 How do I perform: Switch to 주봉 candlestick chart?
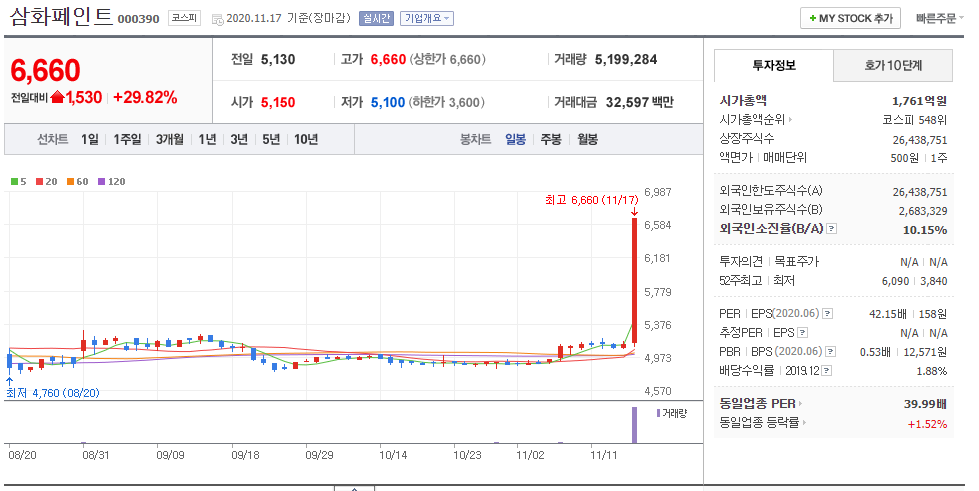tap(551, 139)
